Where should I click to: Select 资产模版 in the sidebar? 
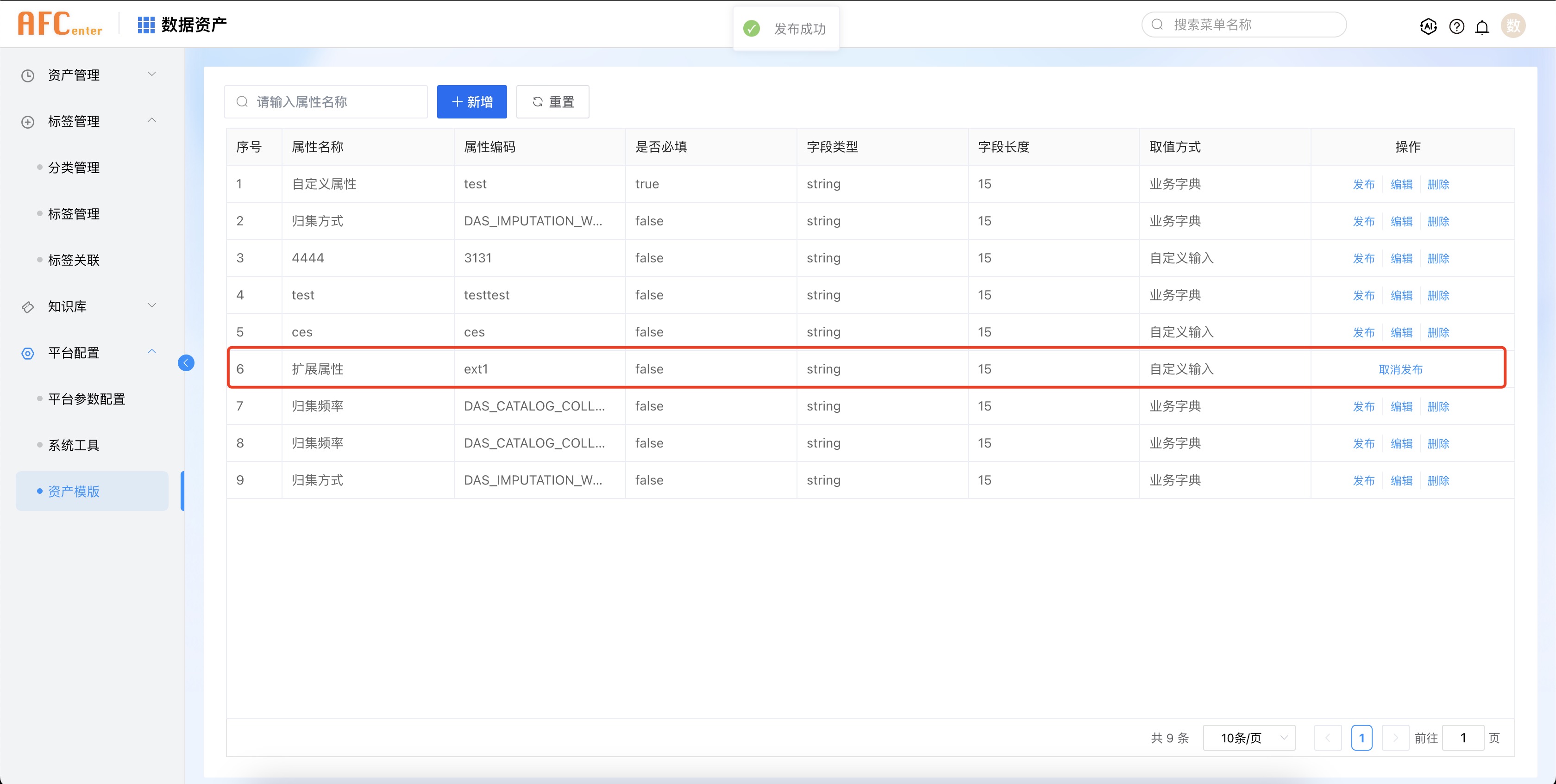coord(92,492)
